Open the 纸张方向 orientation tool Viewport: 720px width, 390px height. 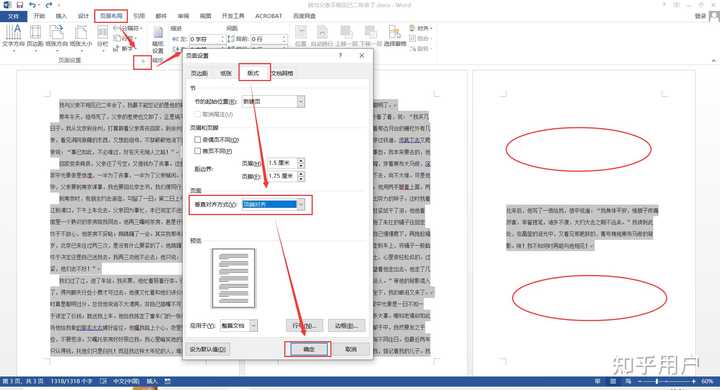[56, 37]
